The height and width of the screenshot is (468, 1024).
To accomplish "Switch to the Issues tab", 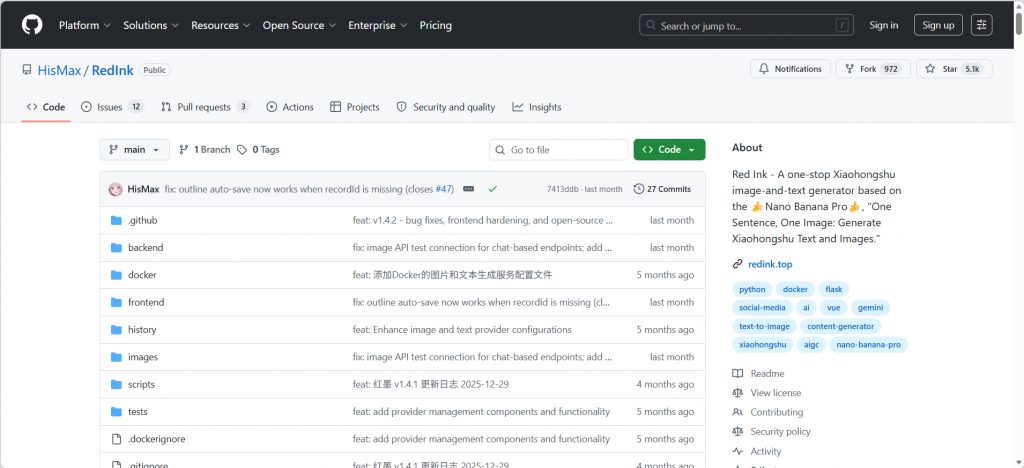I will [x=111, y=107].
